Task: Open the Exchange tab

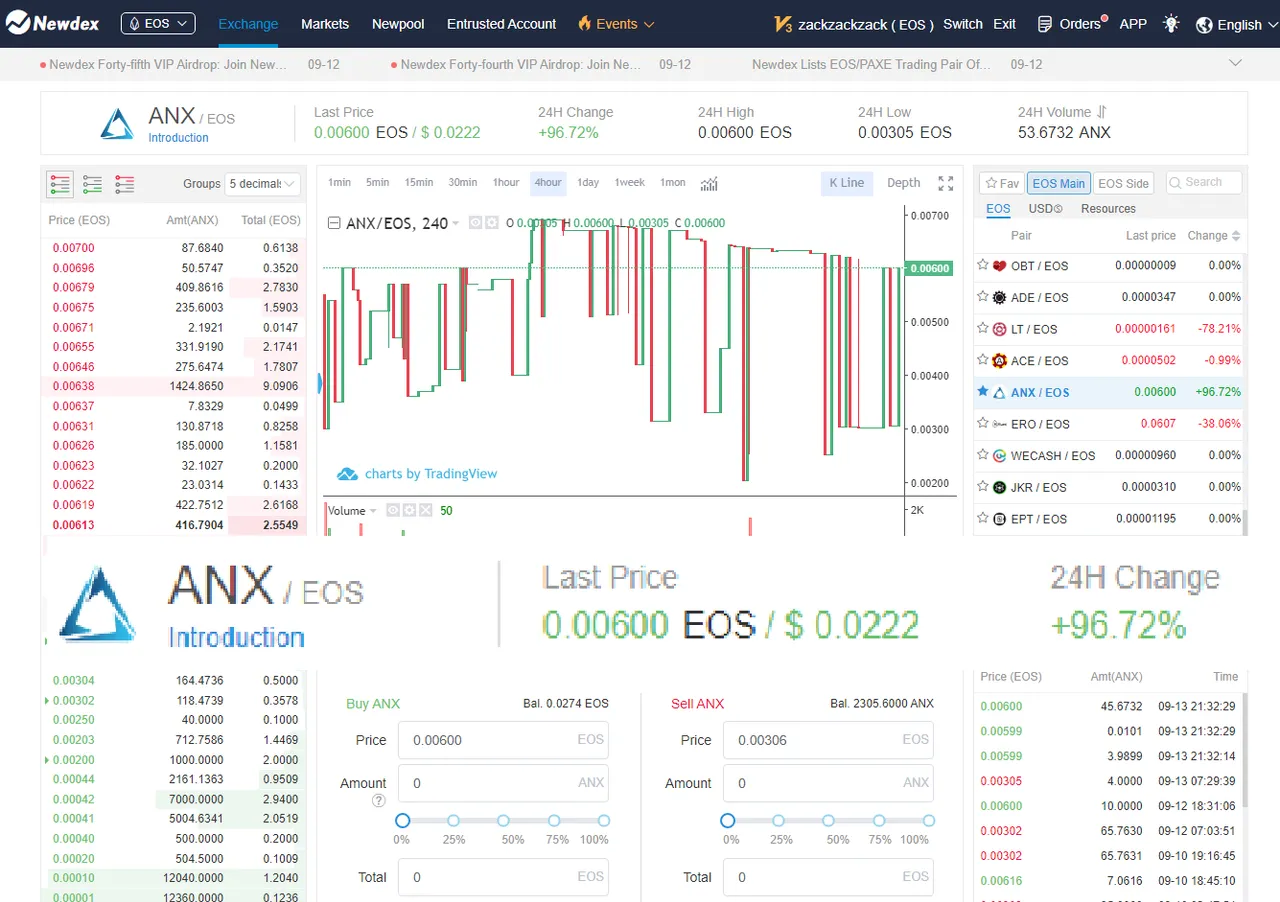Action: pyautogui.click(x=248, y=23)
